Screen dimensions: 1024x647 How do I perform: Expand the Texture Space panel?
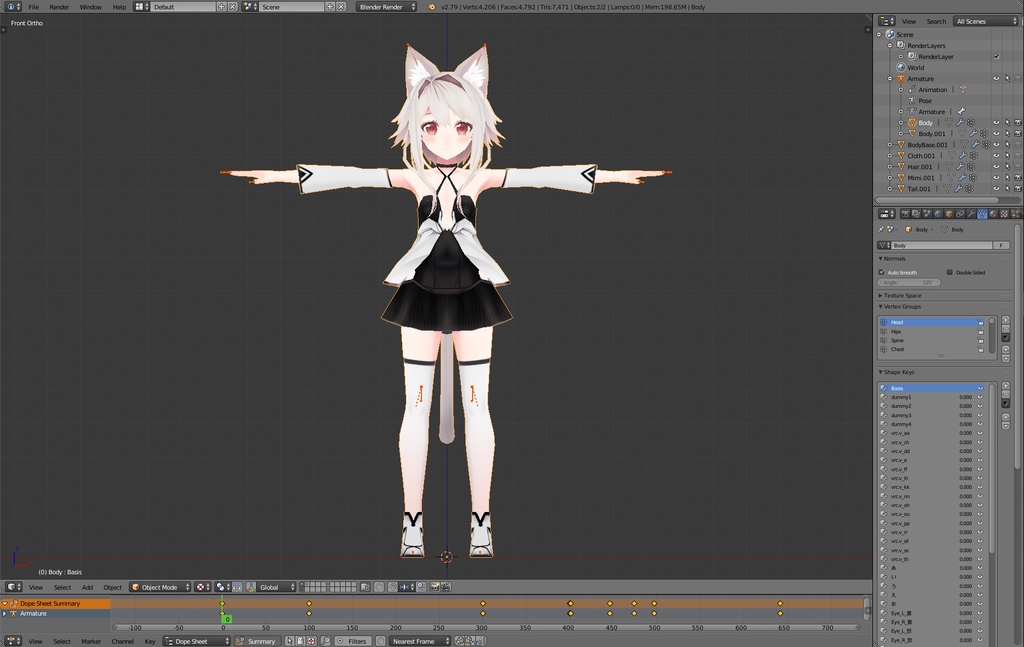(x=903, y=296)
